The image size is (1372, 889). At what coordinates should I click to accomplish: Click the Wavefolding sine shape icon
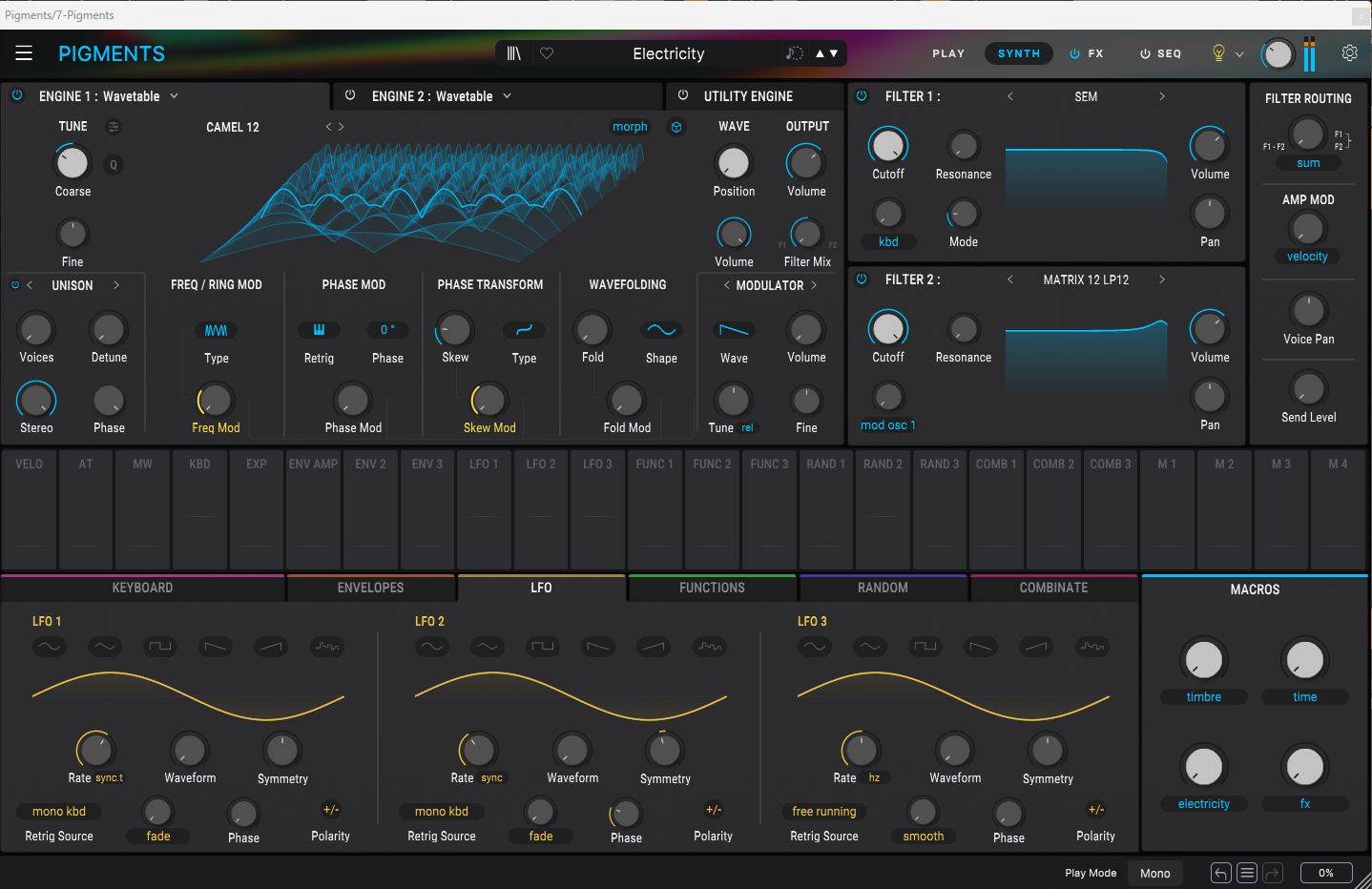pyautogui.click(x=661, y=330)
